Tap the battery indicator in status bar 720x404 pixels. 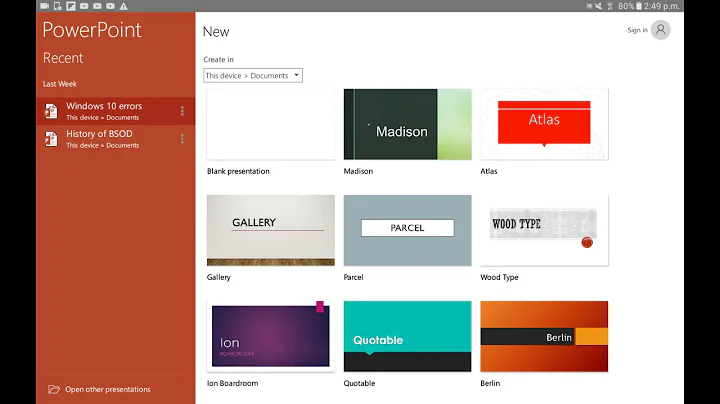639,6
